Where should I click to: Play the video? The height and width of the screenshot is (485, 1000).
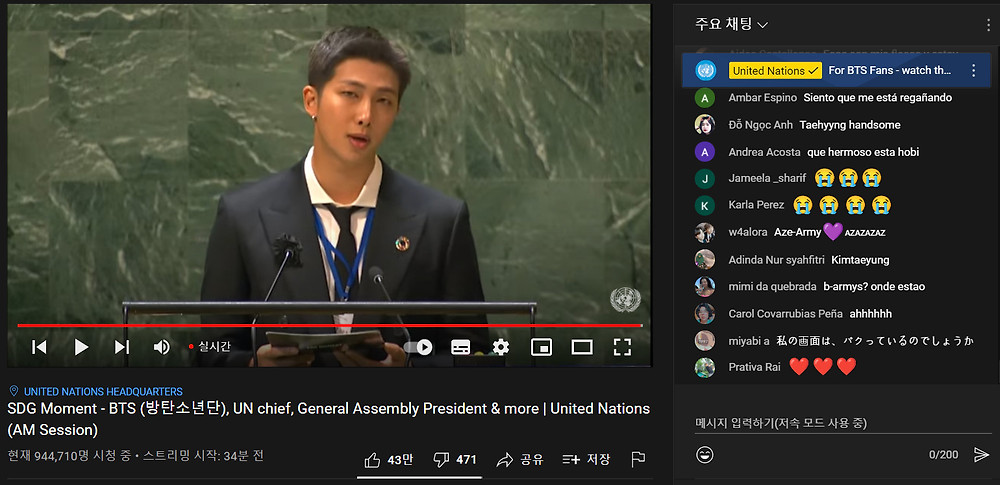pyautogui.click(x=81, y=347)
